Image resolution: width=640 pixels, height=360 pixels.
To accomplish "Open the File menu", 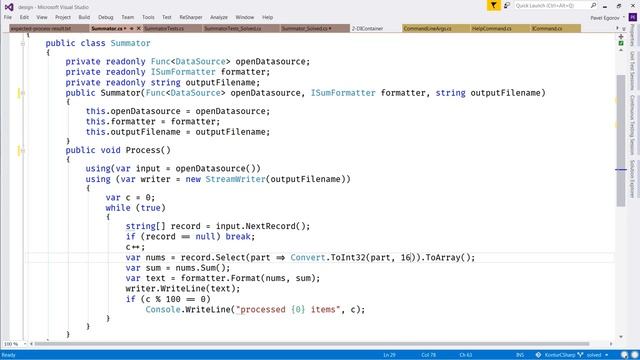I will [x=8, y=18].
